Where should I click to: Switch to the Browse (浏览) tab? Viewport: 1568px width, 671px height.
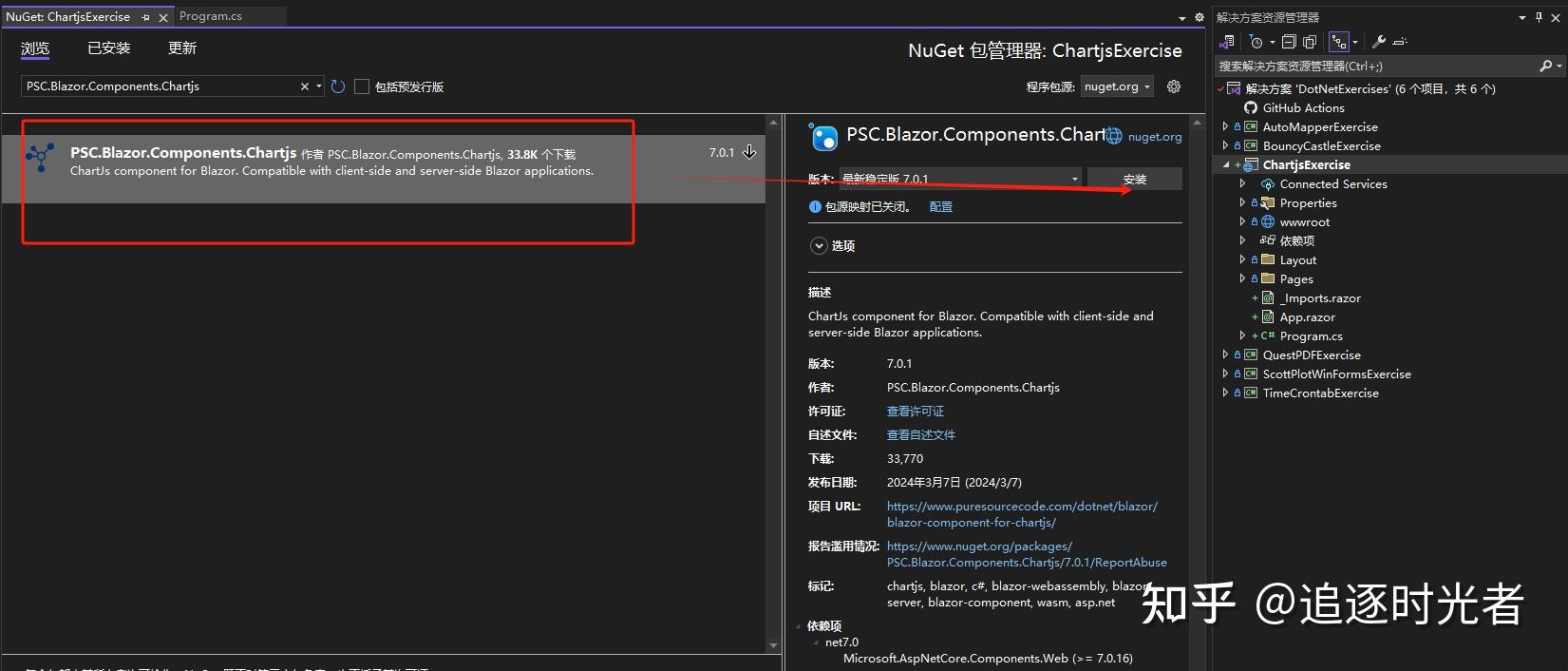click(x=35, y=48)
